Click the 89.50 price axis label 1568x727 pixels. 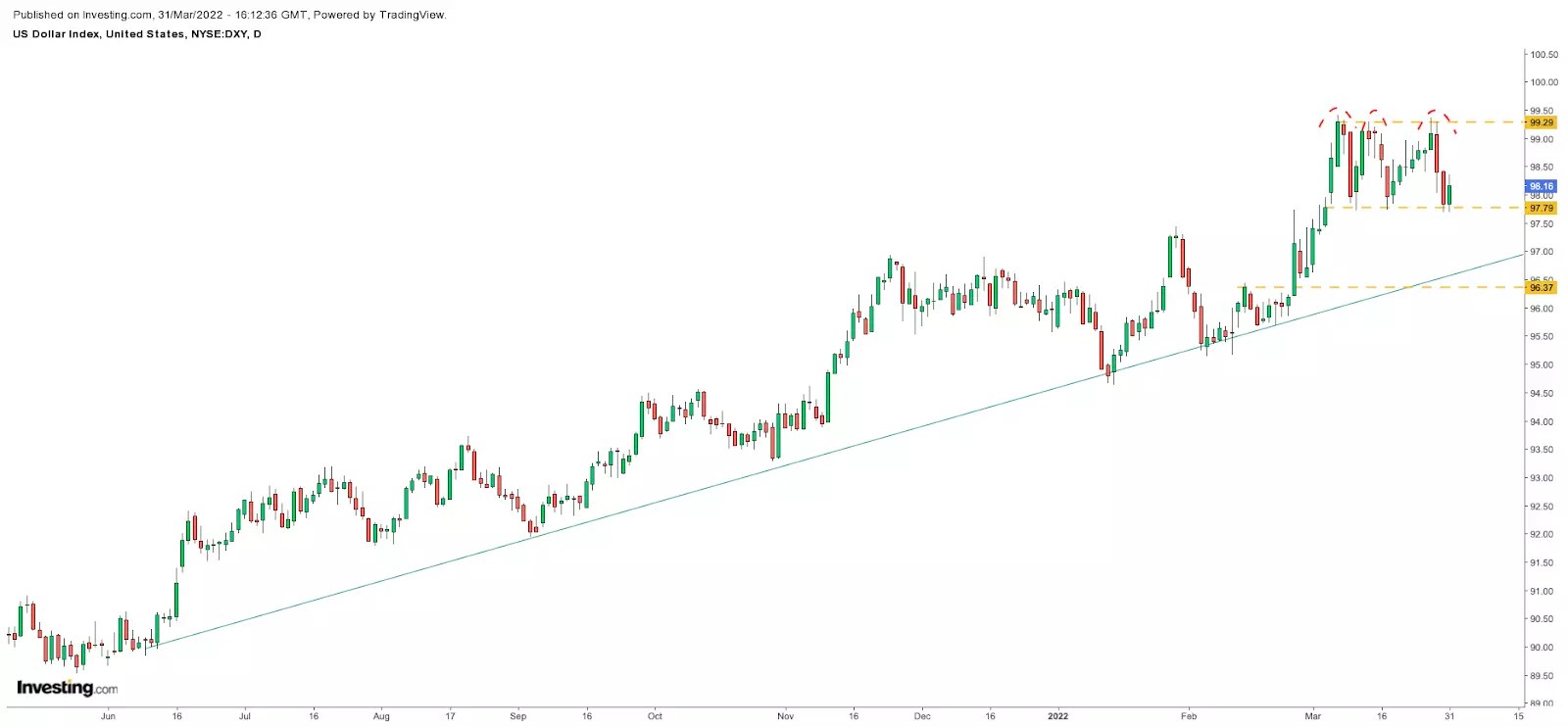1542,676
